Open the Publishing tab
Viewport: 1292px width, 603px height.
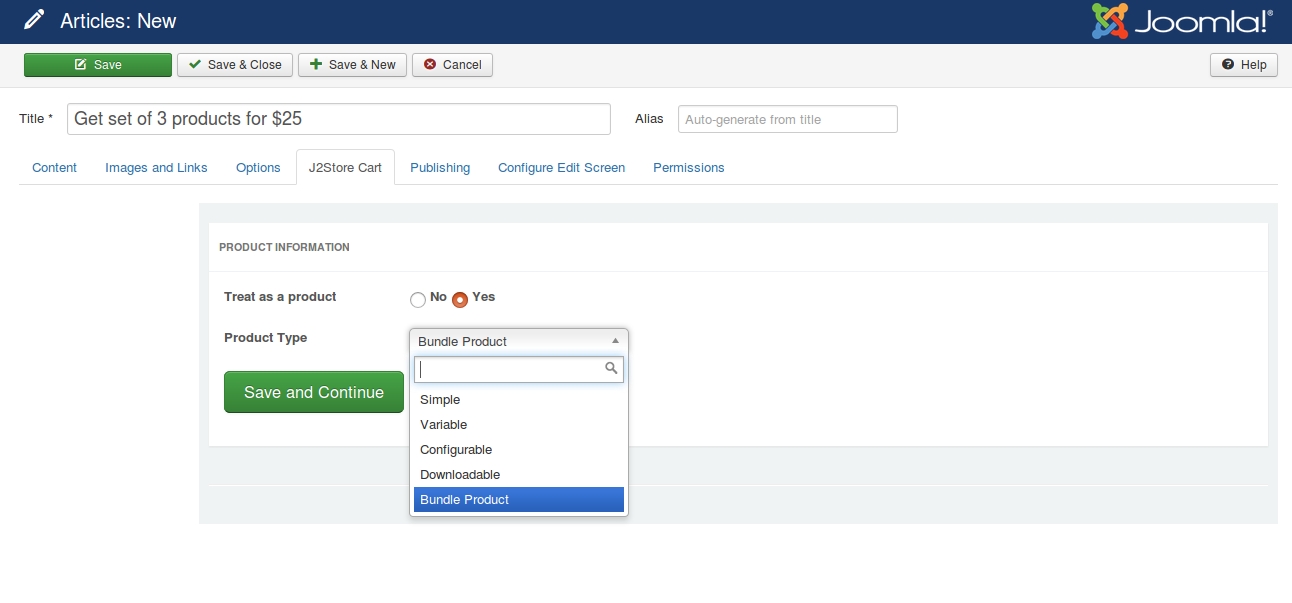(440, 168)
